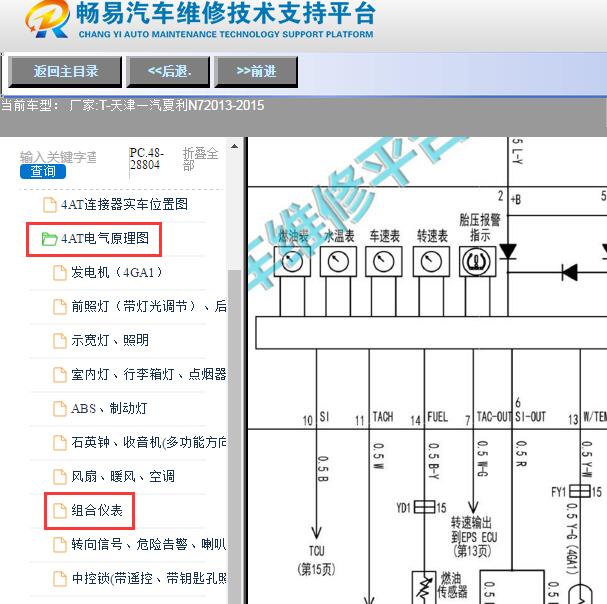Go forward with the >>前进 button

coord(256,72)
